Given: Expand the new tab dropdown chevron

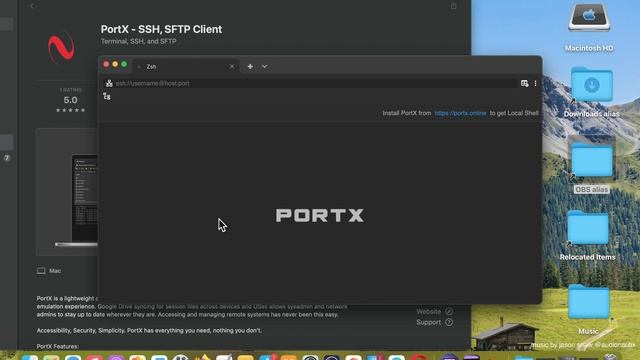Looking at the screenshot, I should pyautogui.click(x=264, y=66).
